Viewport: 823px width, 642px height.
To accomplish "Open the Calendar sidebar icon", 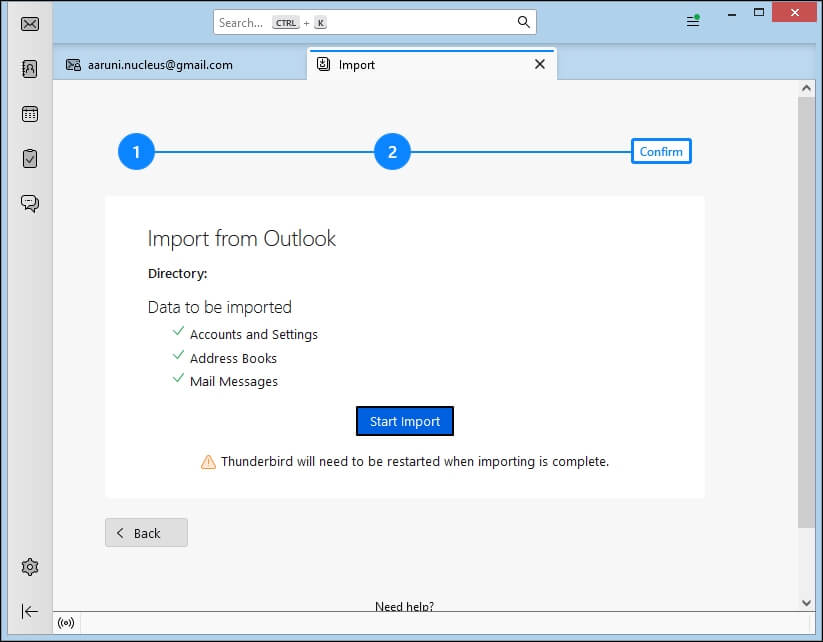I will [x=30, y=114].
